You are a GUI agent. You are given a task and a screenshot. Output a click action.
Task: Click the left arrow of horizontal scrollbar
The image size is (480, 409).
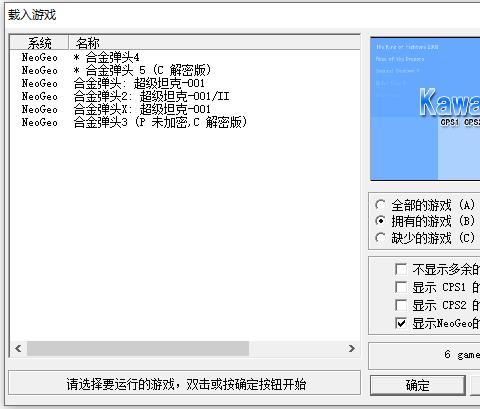[18, 349]
